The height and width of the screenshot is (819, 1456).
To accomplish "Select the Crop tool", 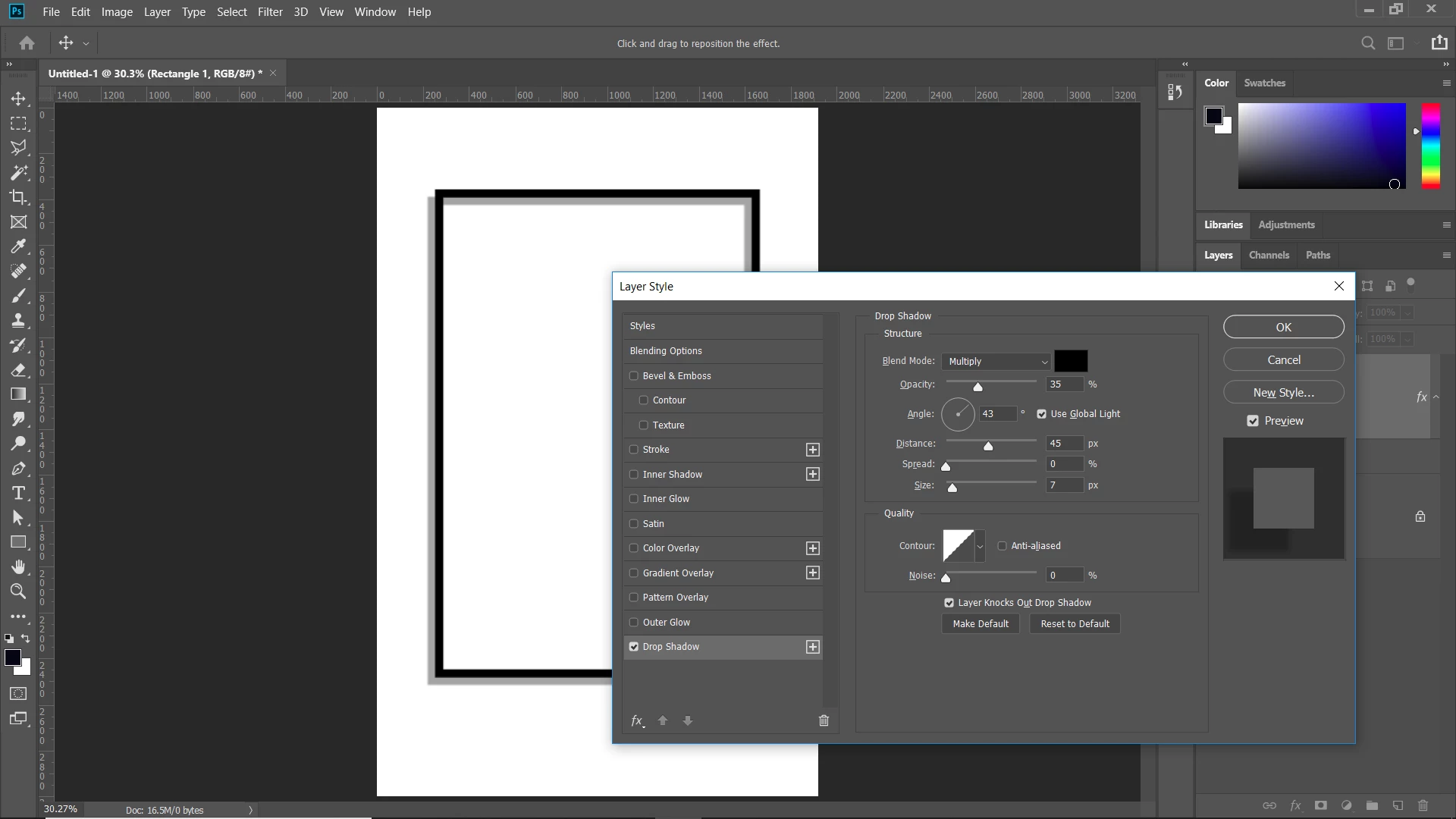I will tap(18, 197).
